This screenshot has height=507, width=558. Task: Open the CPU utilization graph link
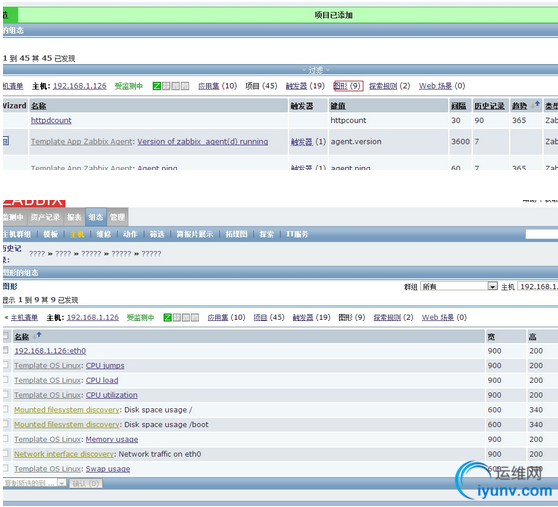point(111,395)
